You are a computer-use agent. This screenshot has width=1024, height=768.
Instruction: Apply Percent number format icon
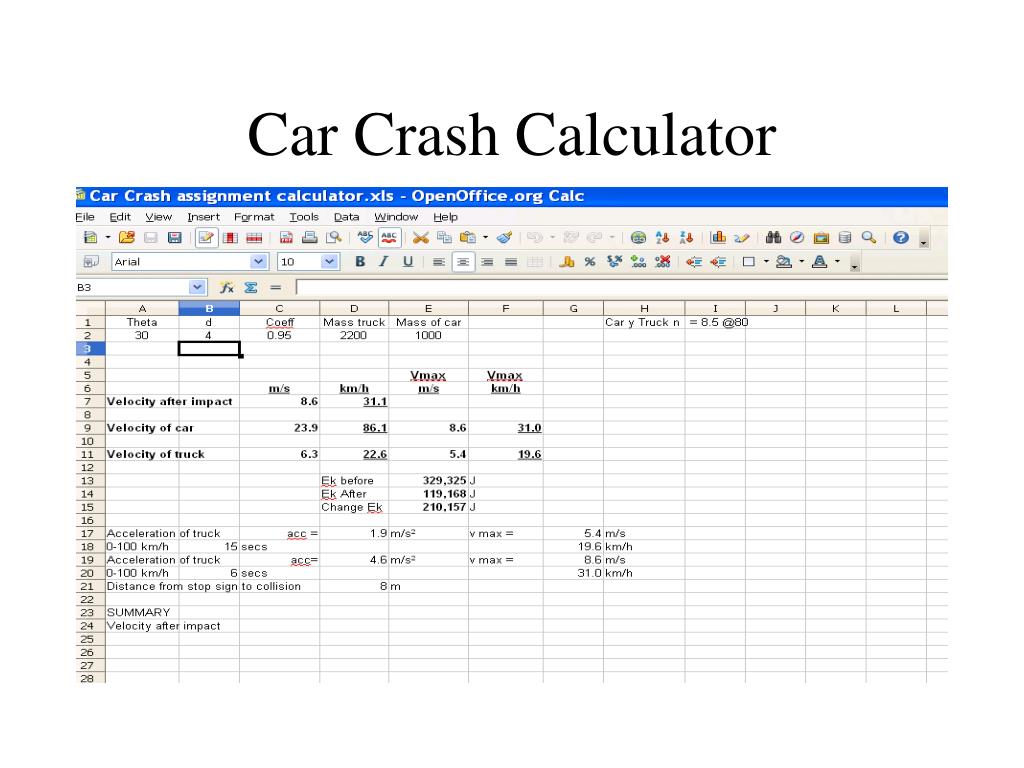pos(590,262)
